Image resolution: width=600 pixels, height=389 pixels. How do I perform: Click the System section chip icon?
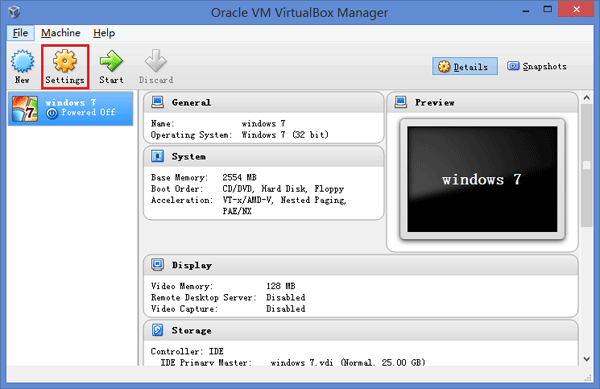(x=157, y=156)
